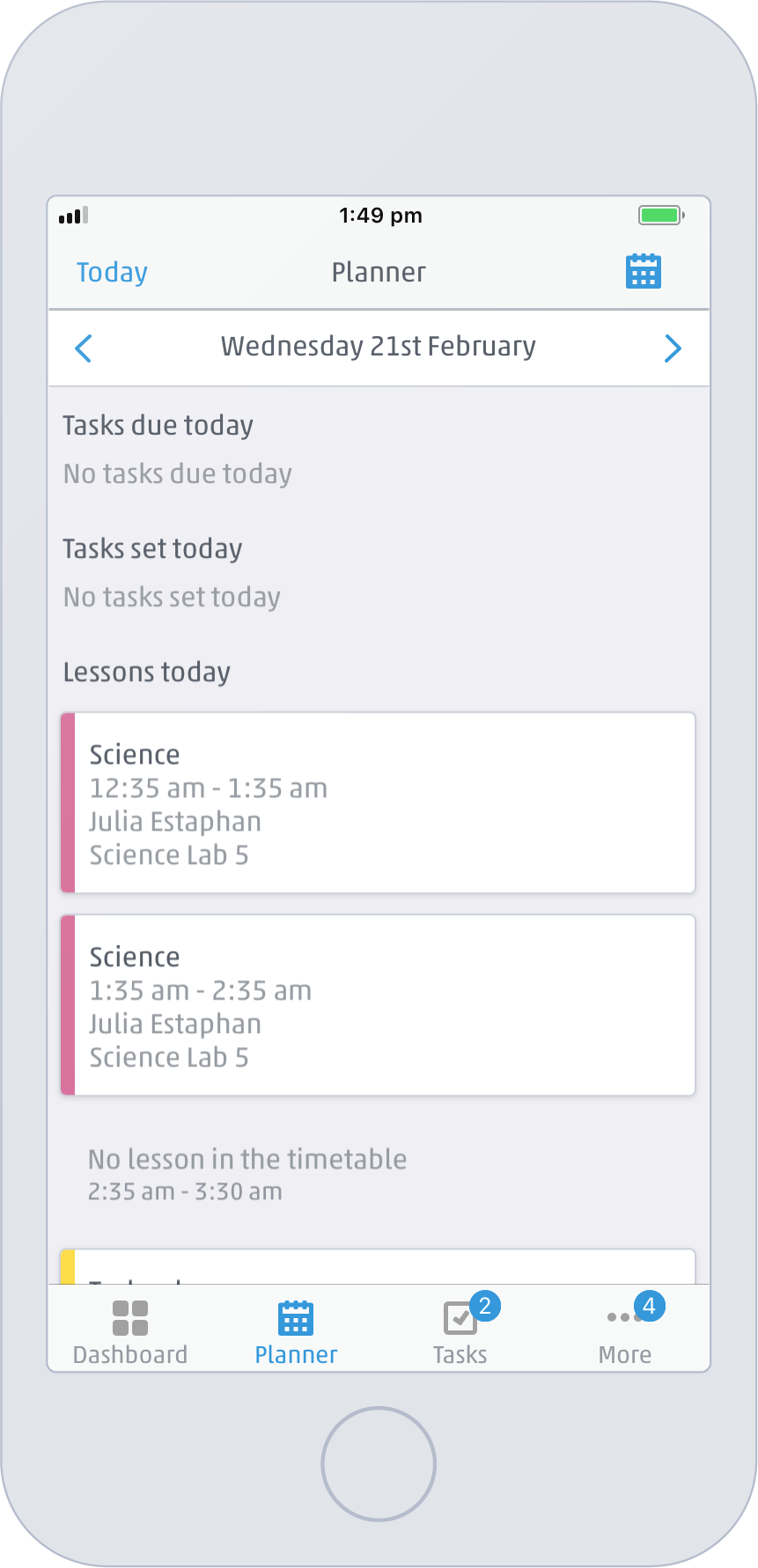Go to previous day with left chevron
Image resolution: width=758 pixels, height=1568 pixels.
[x=83, y=348]
